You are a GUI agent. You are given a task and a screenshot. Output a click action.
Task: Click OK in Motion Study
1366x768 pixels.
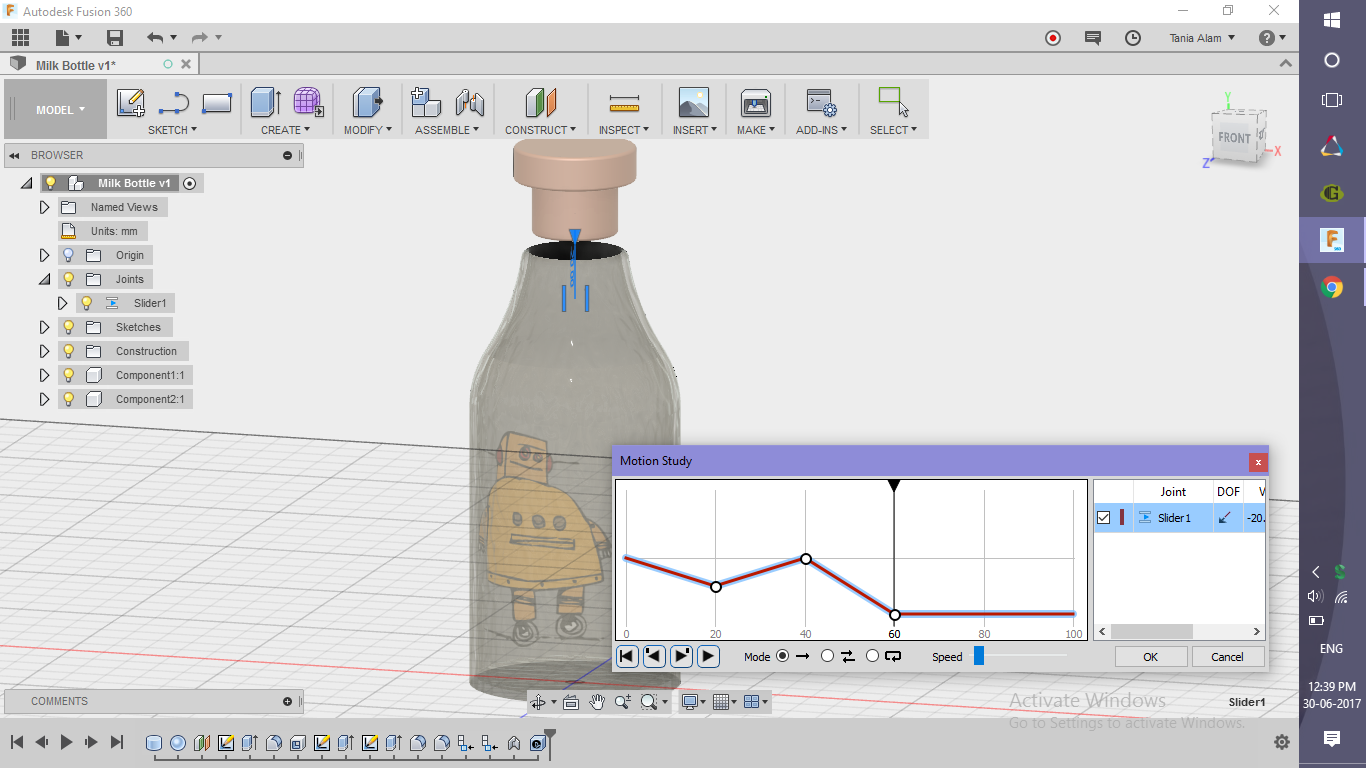(1150, 657)
